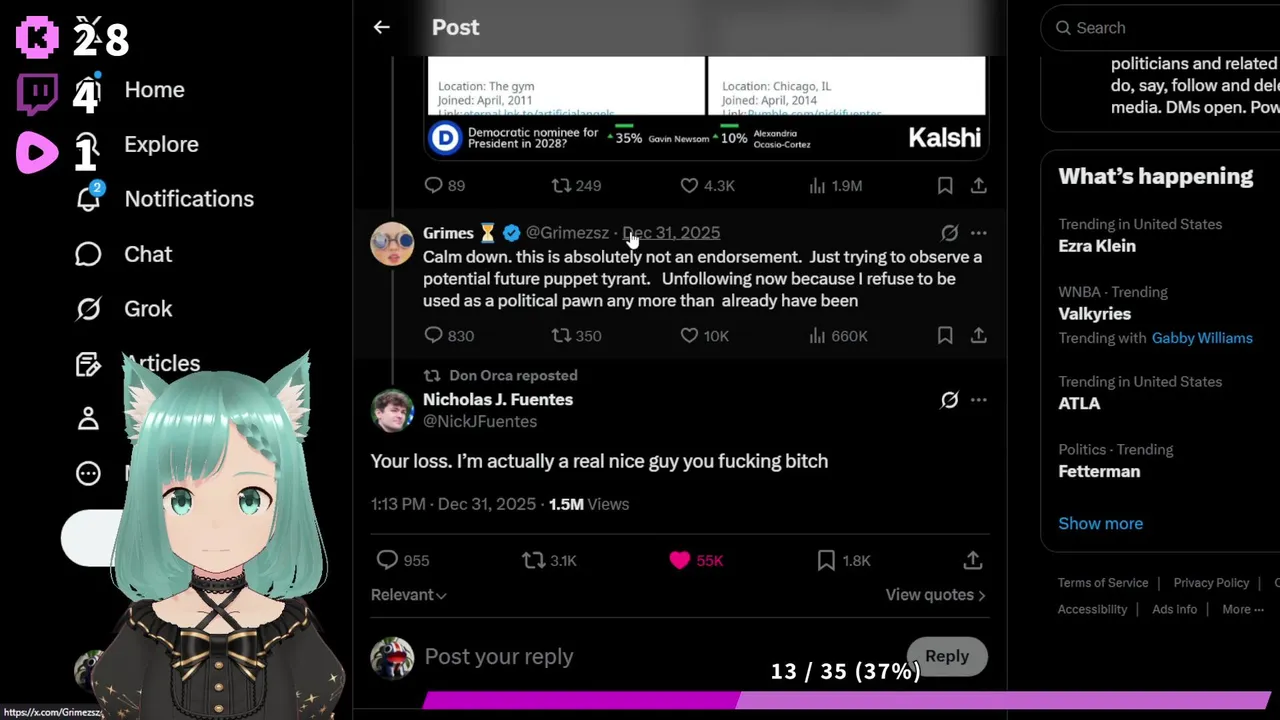This screenshot has height=720, width=1280.
Task: Click Show more under What's happening
Action: click(x=1100, y=523)
